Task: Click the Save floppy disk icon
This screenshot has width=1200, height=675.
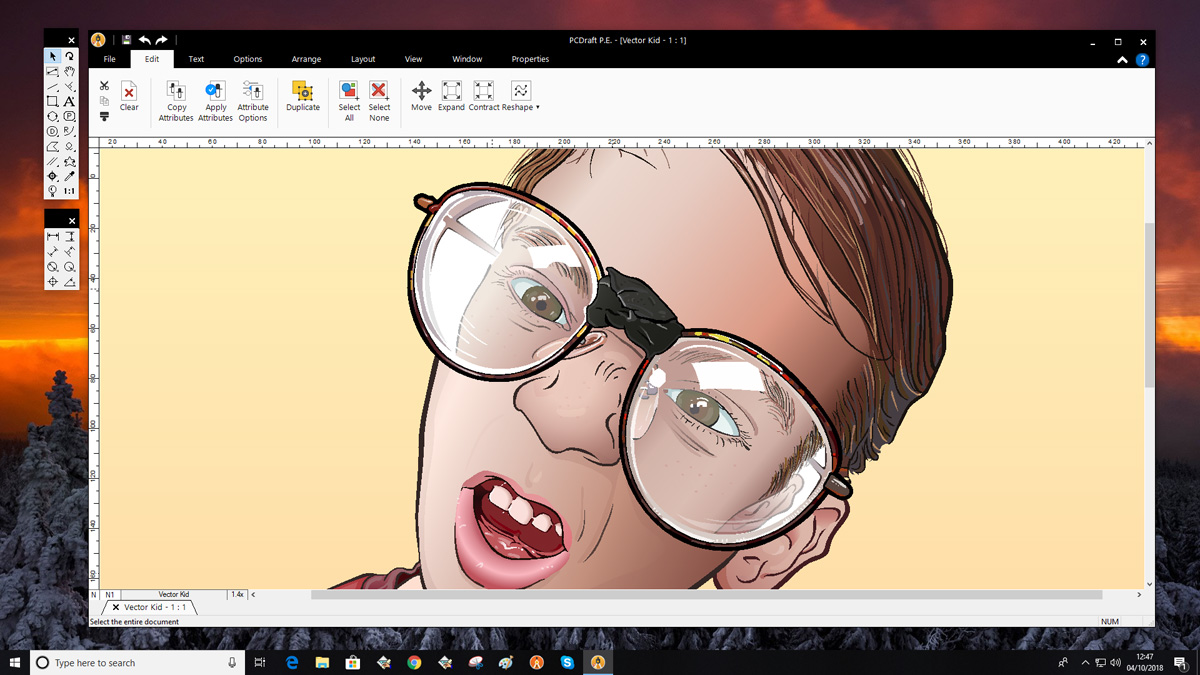Action: pyautogui.click(x=126, y=40)
